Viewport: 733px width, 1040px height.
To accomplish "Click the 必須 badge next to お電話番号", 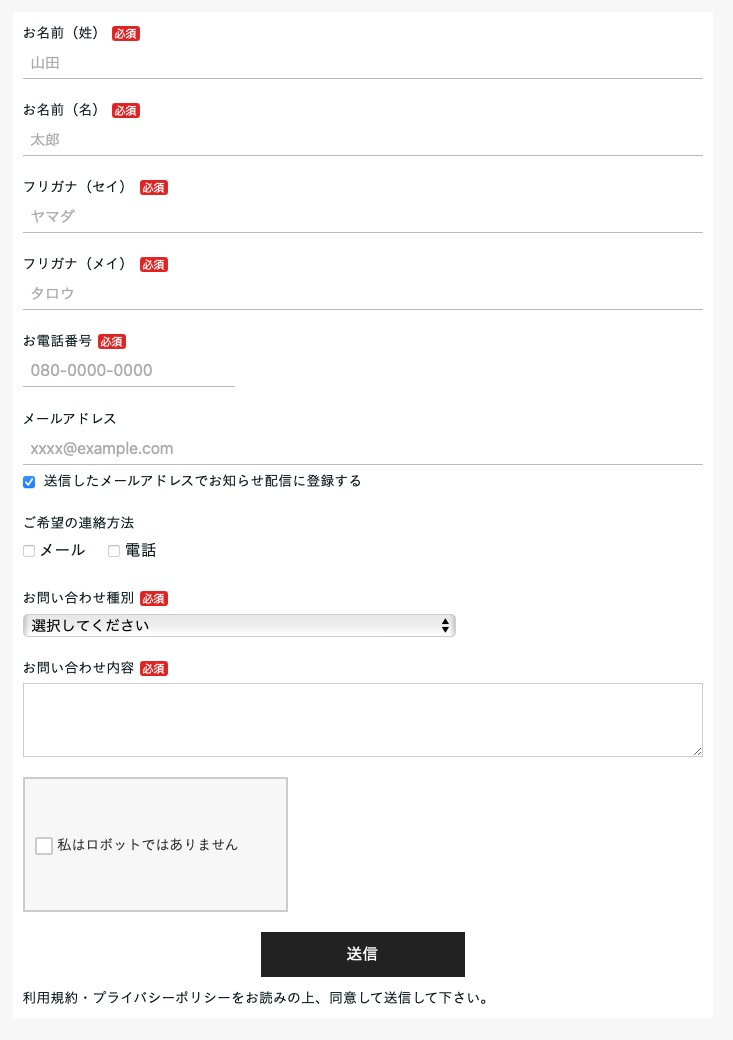I will coord(111,341).
